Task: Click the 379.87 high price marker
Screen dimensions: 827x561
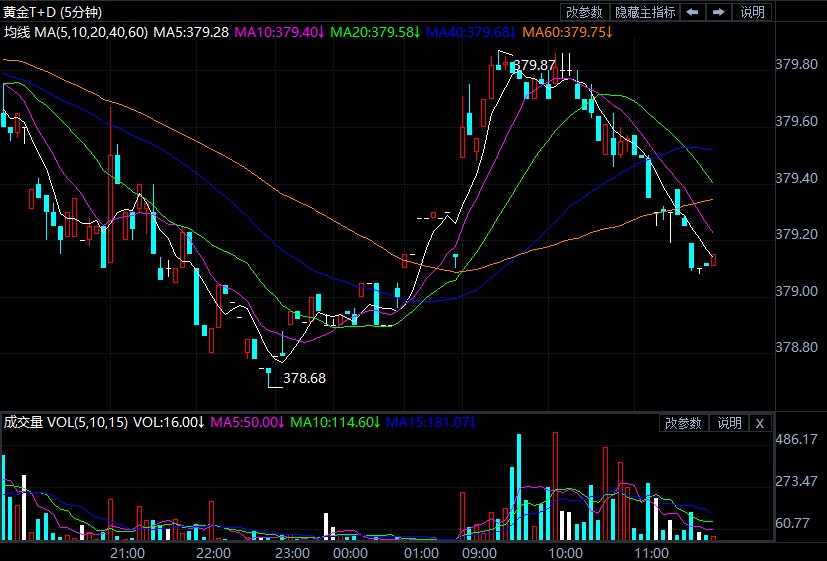Action: [x=534, y=65]
